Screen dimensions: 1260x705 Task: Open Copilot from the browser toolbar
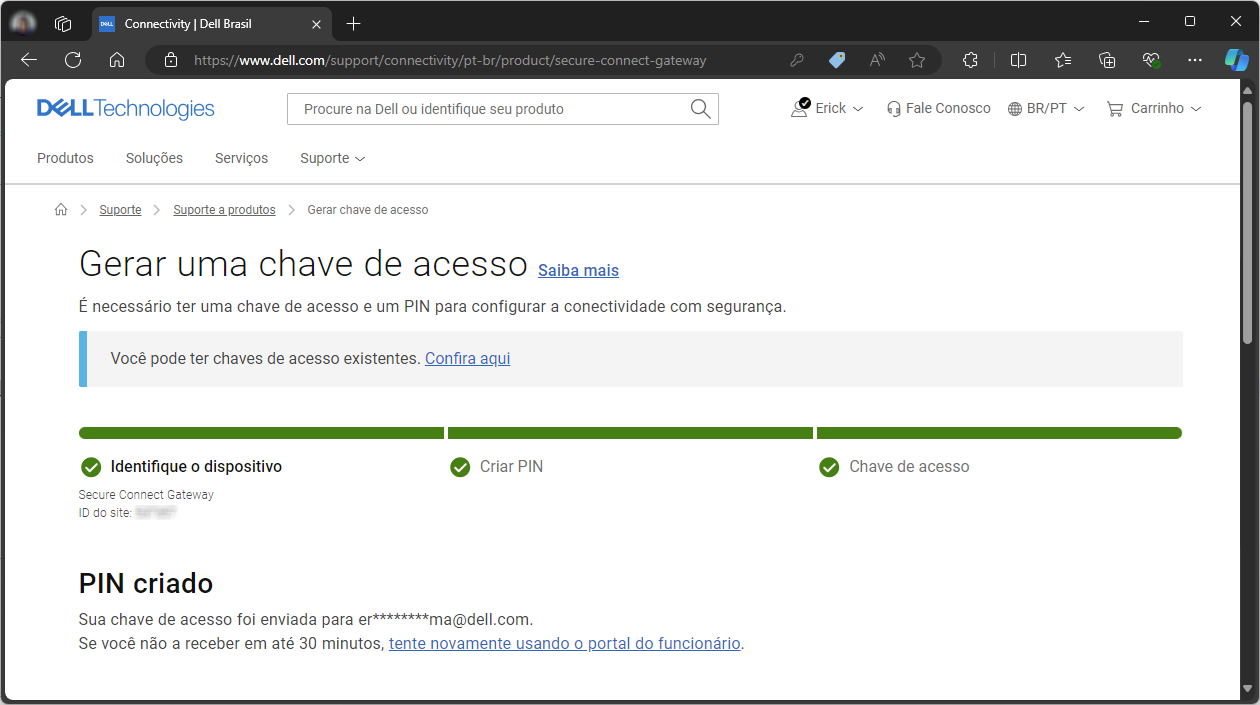[x=1236, y=60]
